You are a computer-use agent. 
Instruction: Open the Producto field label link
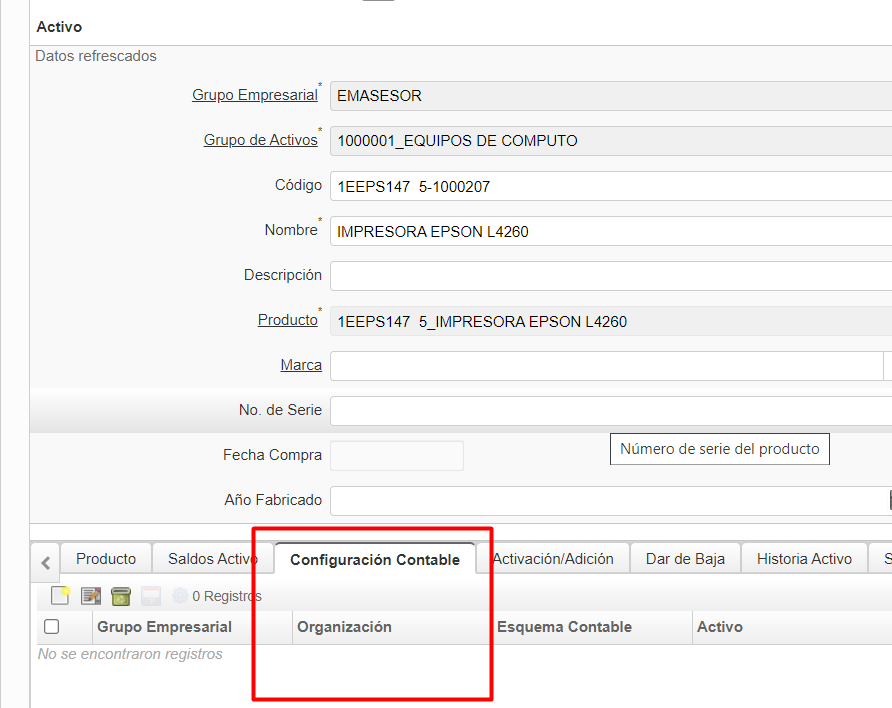287,320
